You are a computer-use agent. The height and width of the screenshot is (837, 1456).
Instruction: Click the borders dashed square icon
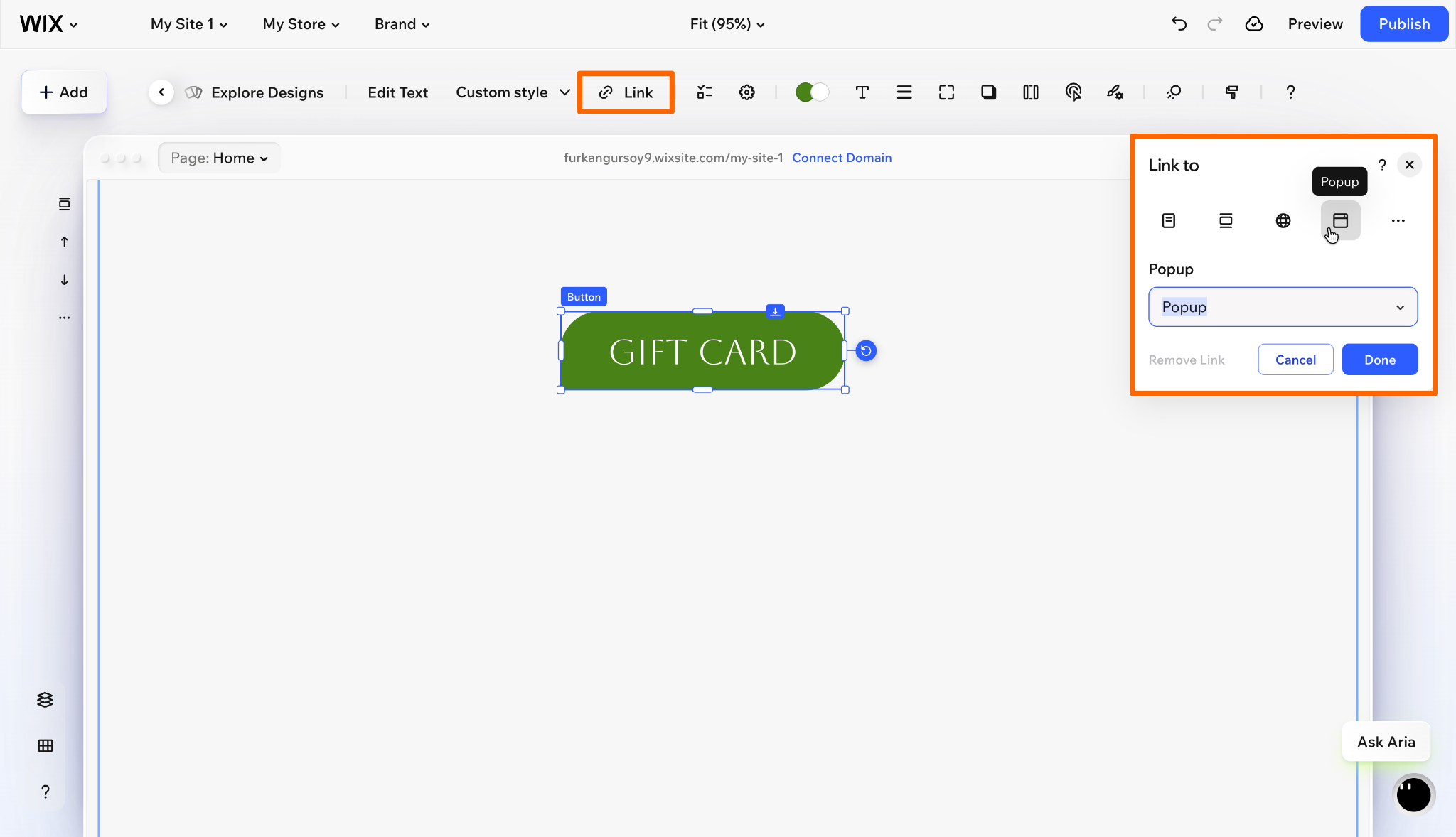(946, 92)
